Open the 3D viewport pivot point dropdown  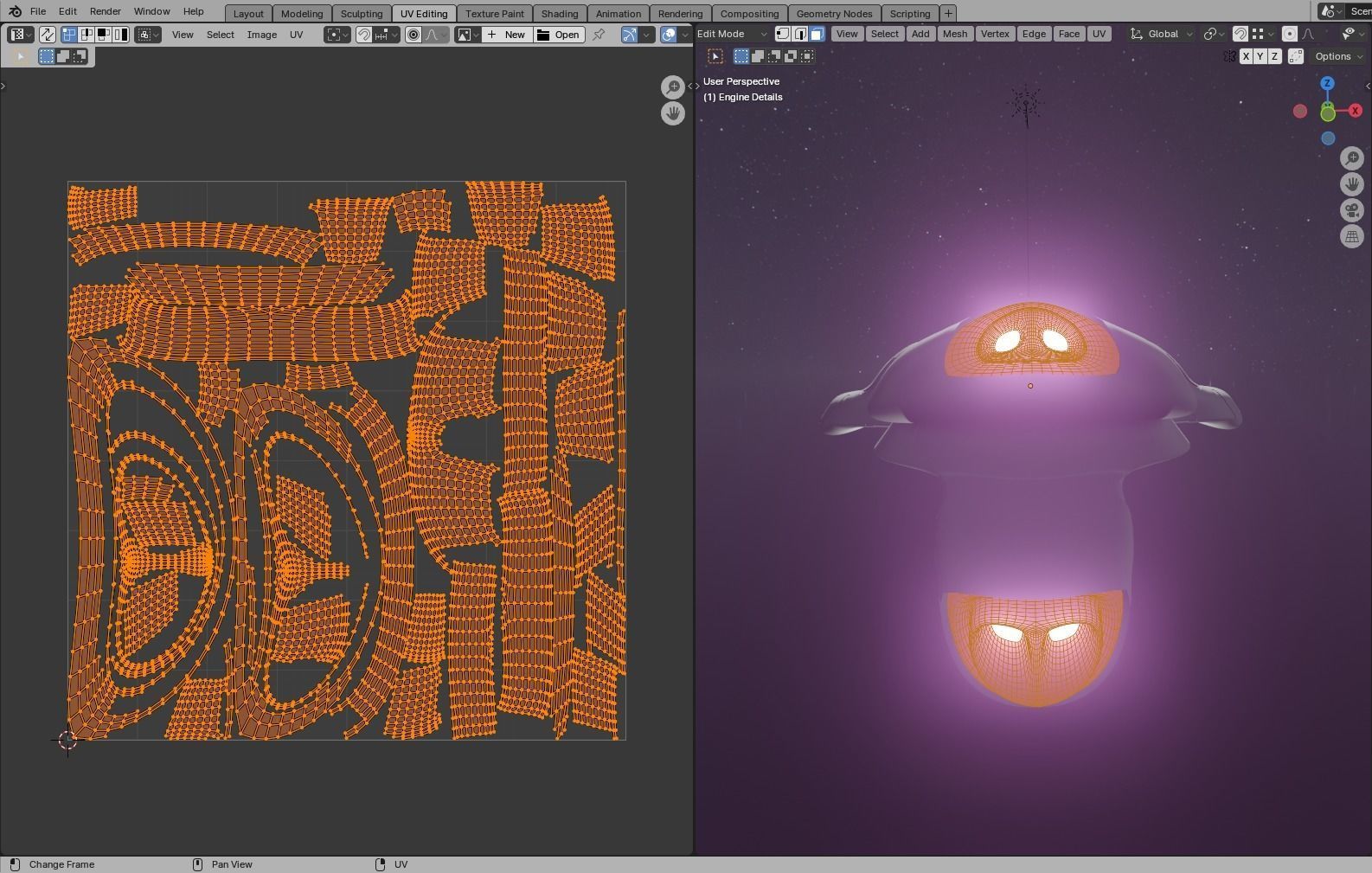pos(1214,34)
